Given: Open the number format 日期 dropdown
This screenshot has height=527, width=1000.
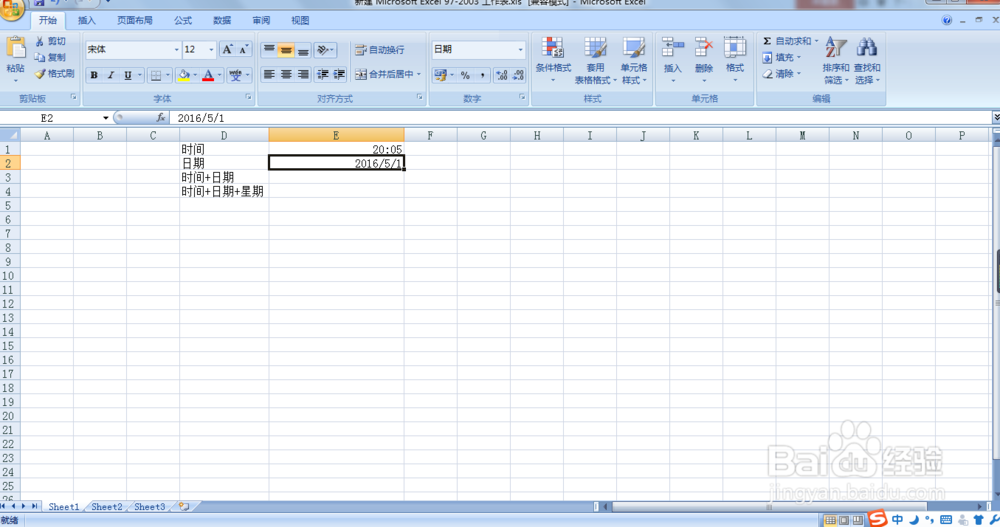Looking at the screenshot, I should 520,50.
